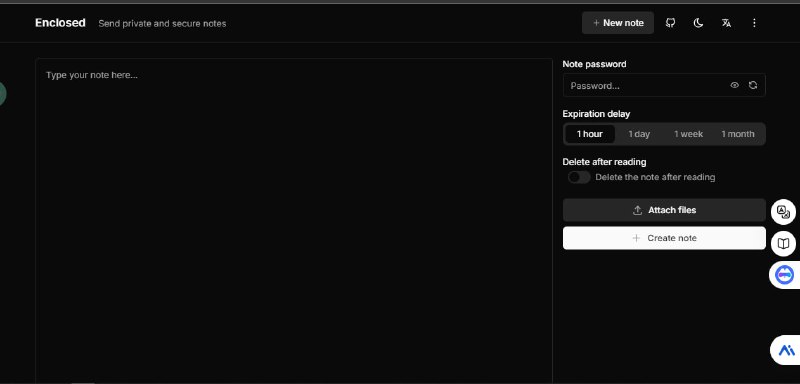Choose 1 week expiration delay
The height and width of the screenshot is (384, 800).
click(688, 134)
